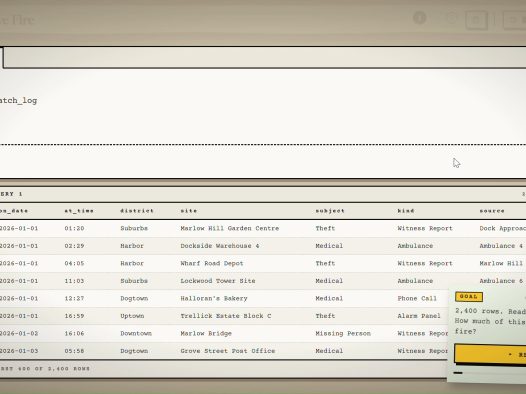
Task: Click the 04:05 time cell
Action: [74, 263]
